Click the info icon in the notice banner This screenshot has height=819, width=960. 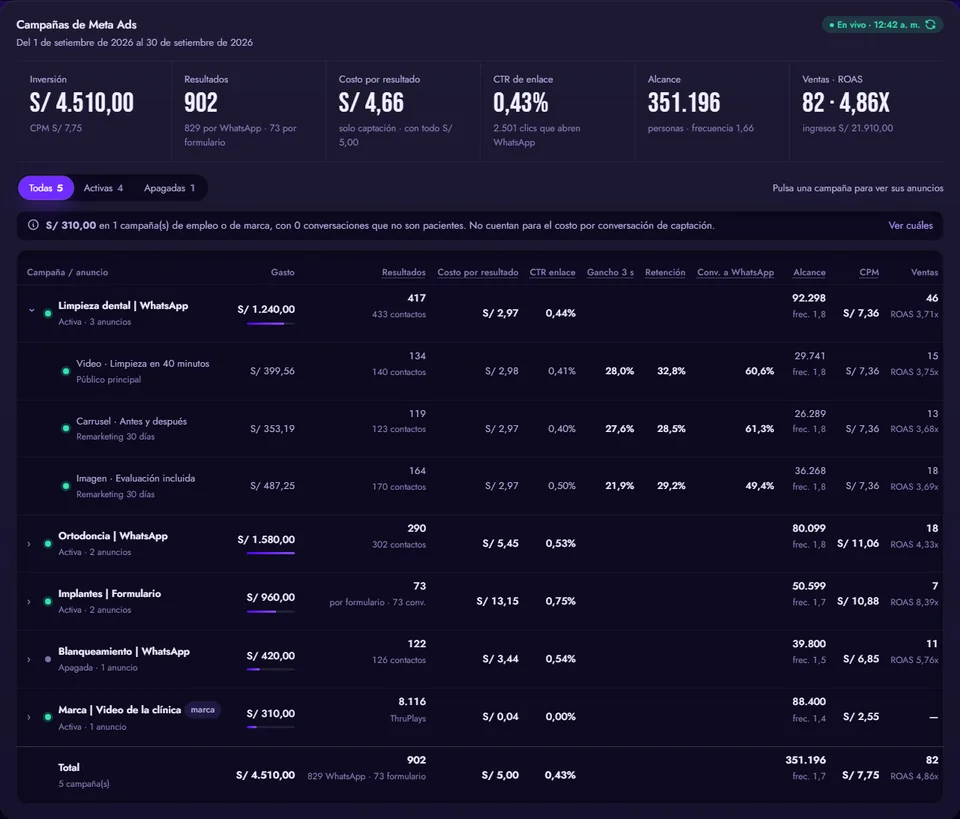click(33, 225)
